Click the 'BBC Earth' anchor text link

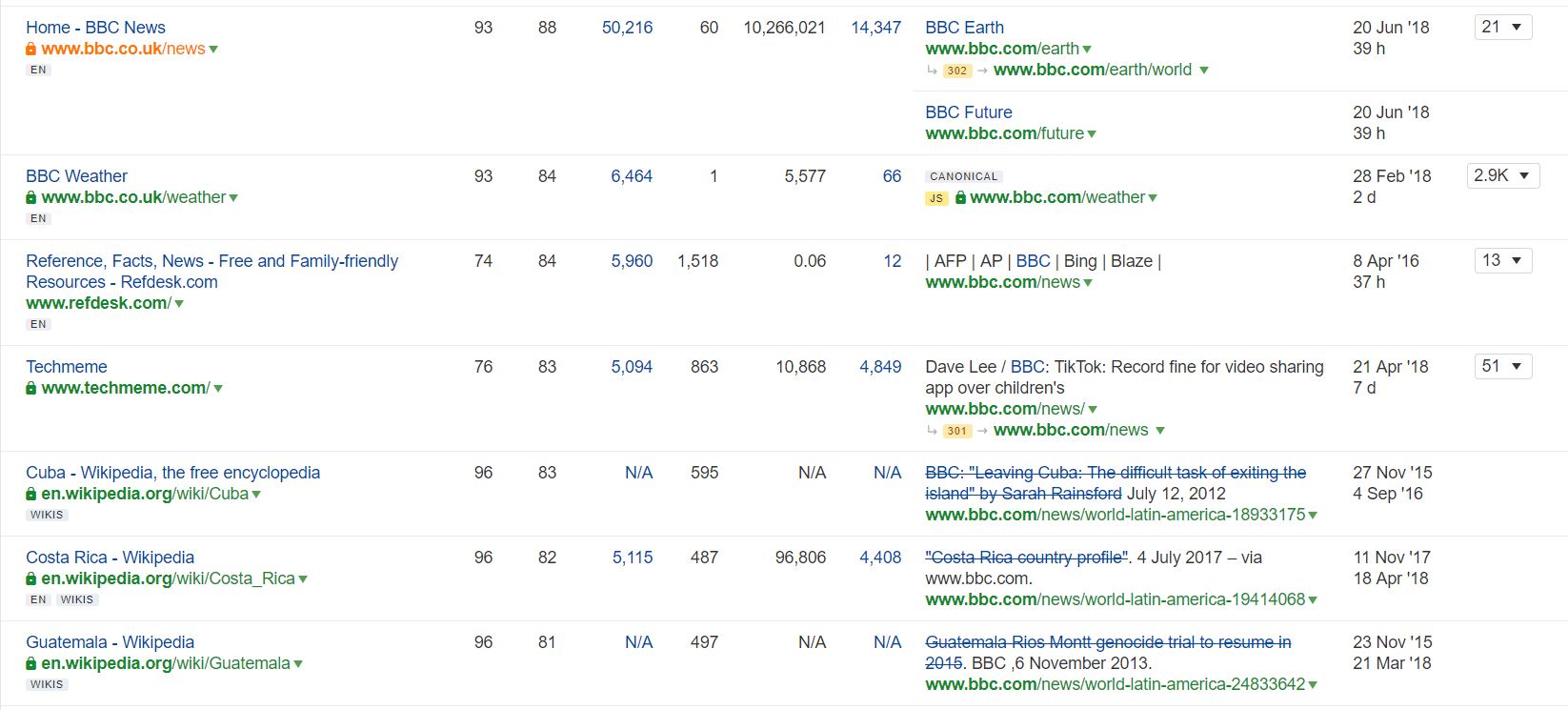[x=964, y=28]
